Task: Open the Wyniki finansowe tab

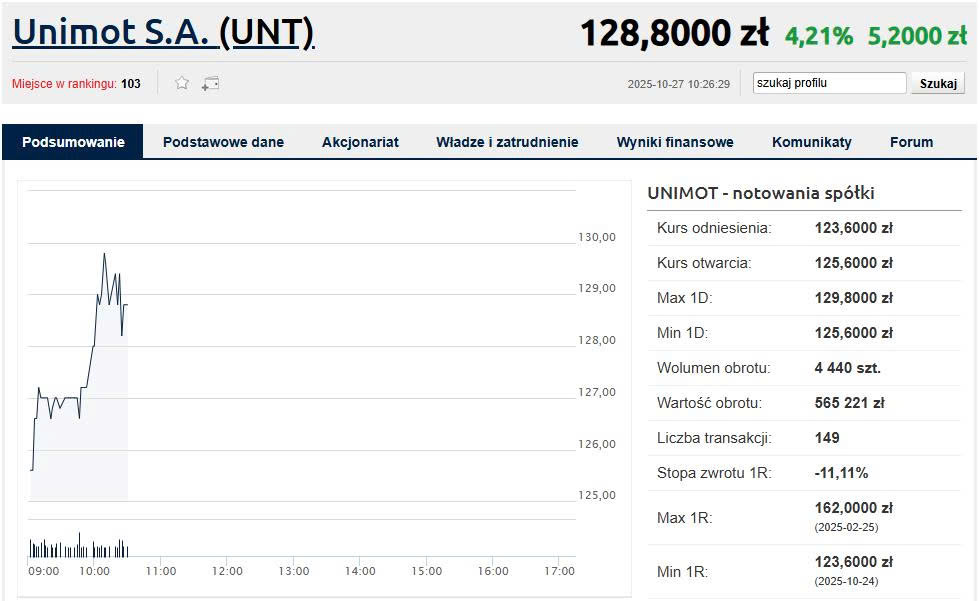Action: pos(675,142)
